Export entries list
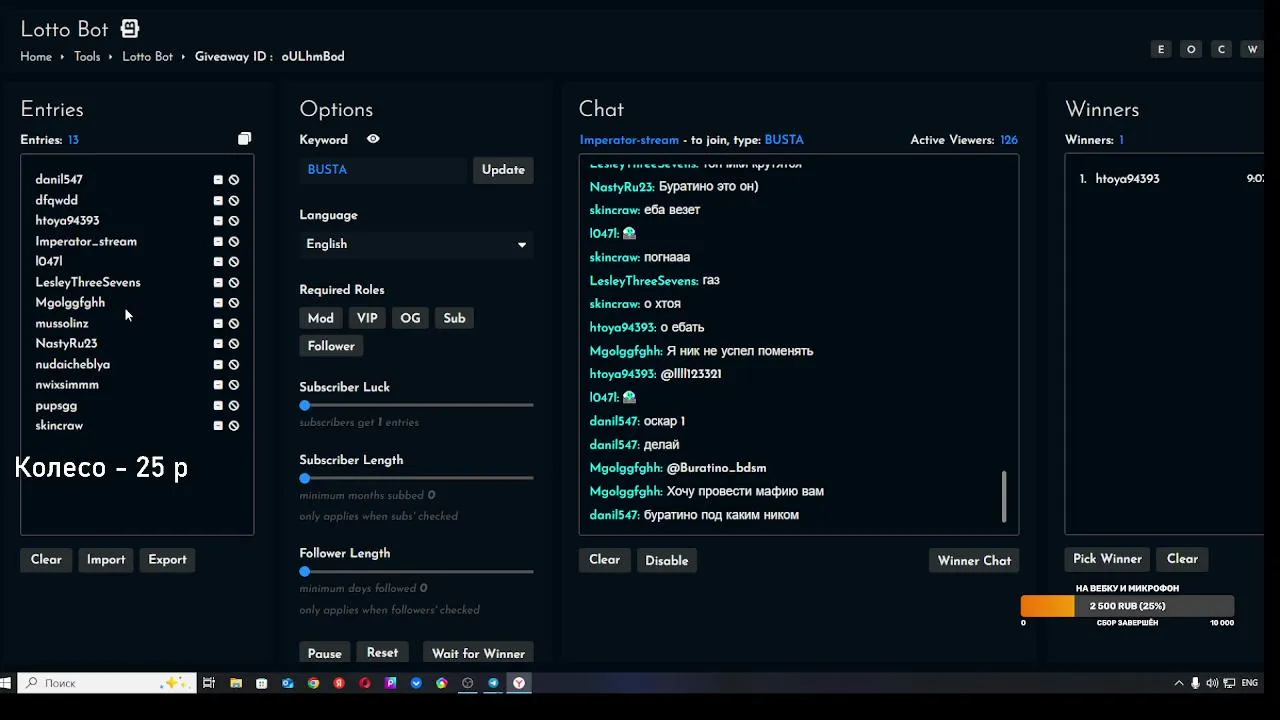This screenshot has height=720, width=1280. [x=167, y=560]
